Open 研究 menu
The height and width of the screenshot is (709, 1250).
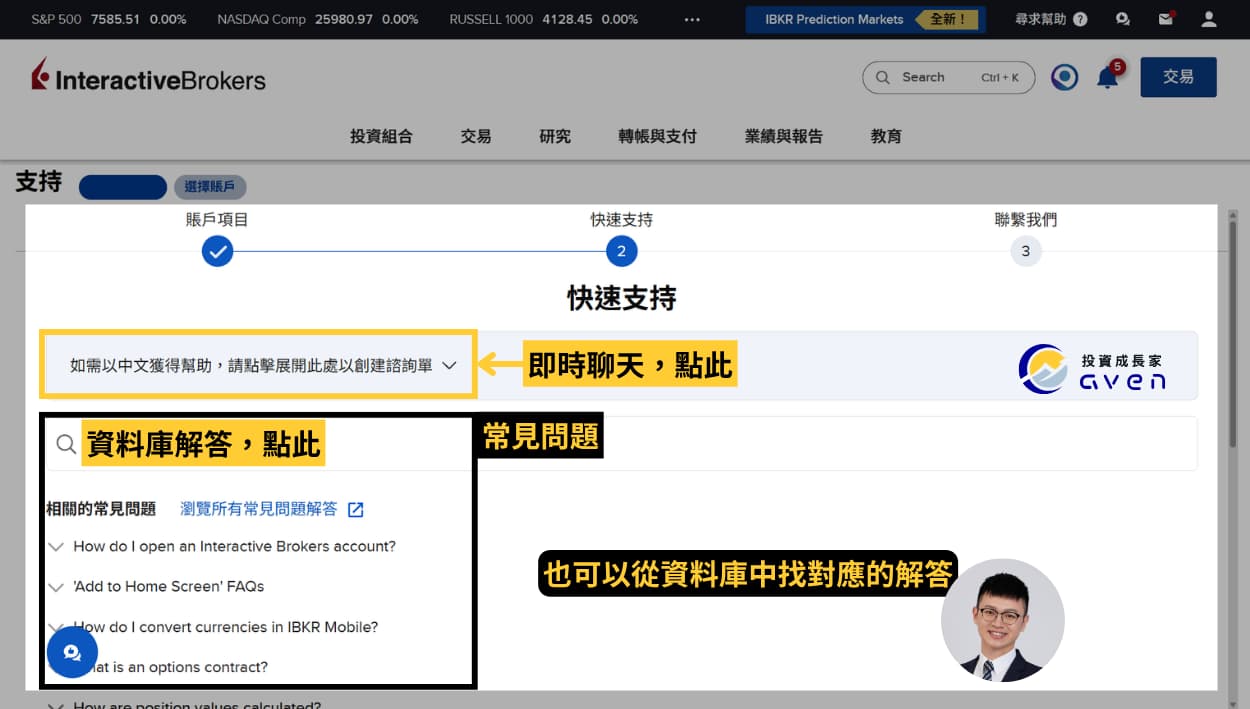[x=555, y=137]
